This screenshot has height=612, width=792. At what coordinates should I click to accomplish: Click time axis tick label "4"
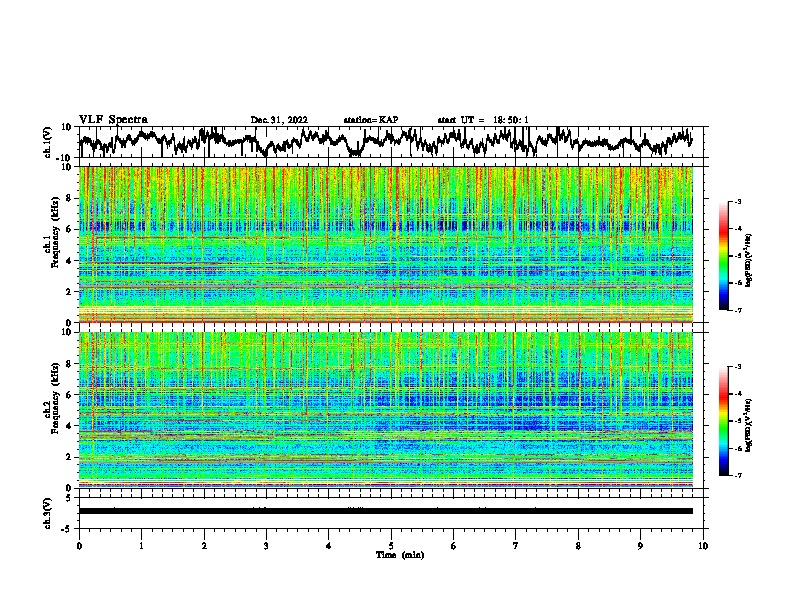[329, 546]
